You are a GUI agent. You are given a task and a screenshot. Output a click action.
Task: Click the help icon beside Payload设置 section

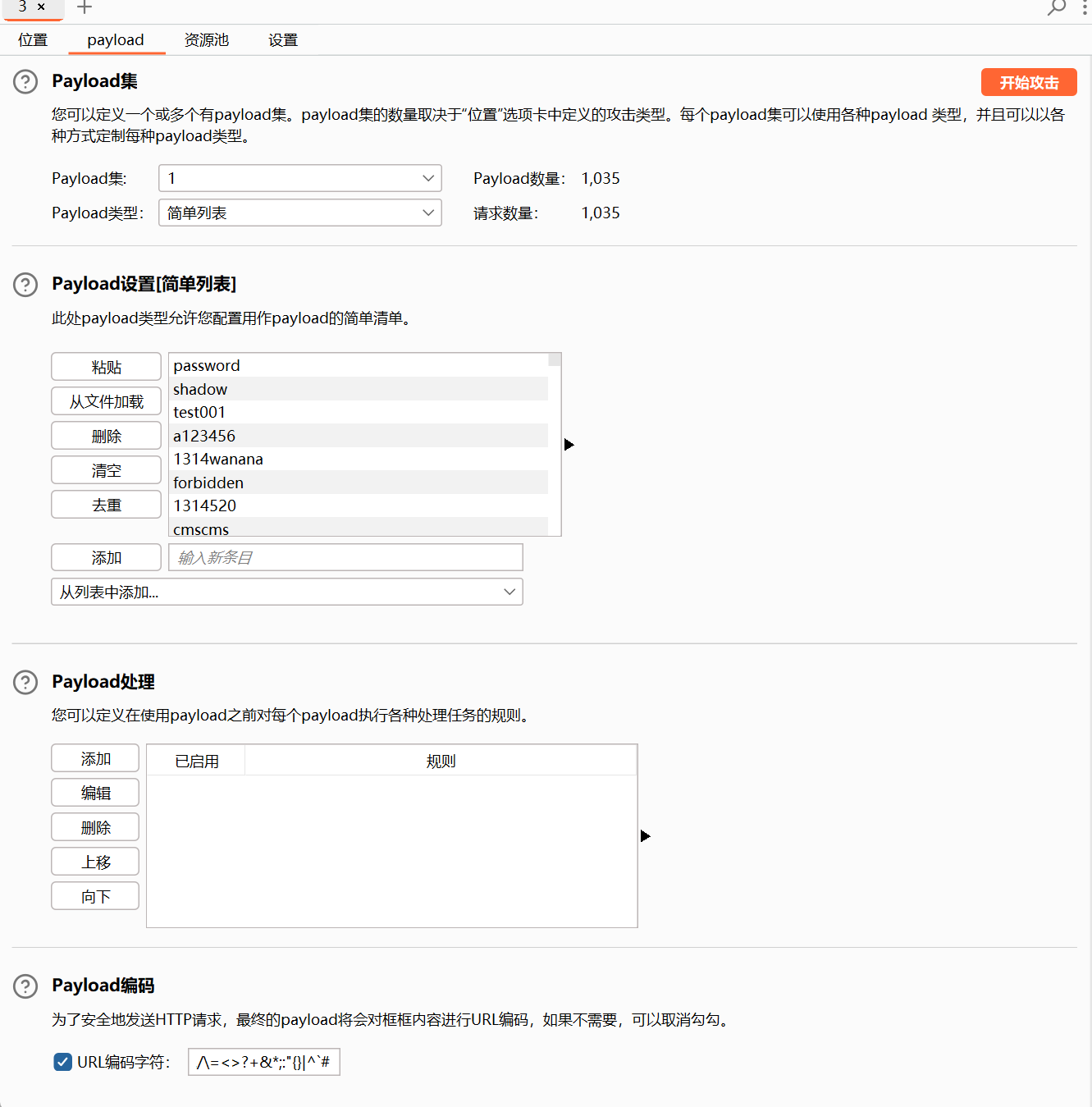coord(25,285)
